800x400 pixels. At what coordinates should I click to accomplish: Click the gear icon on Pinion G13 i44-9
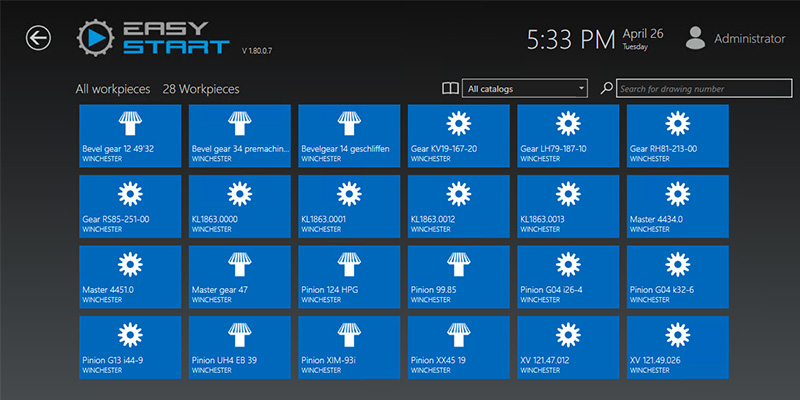[130, 335]
